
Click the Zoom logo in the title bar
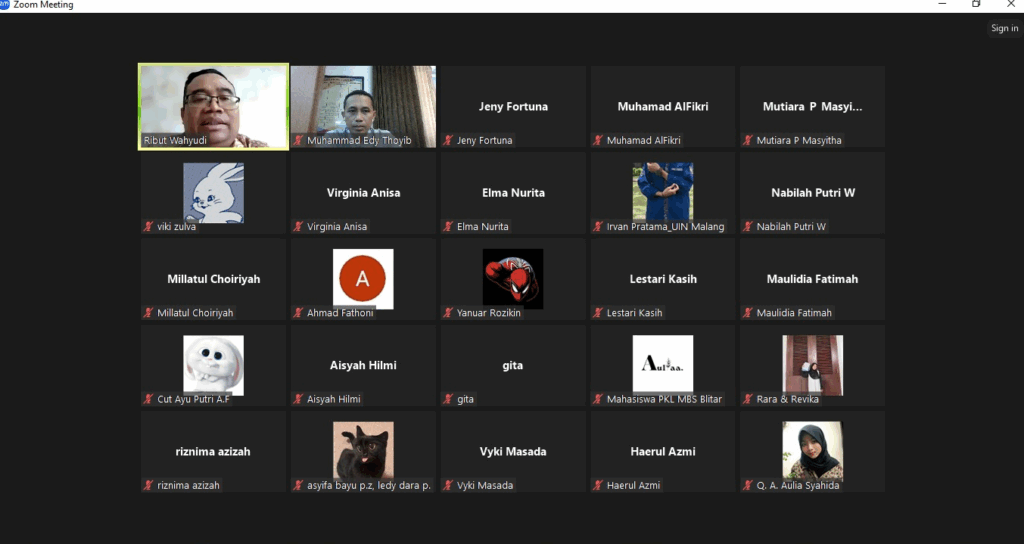click(x=5, y=5)
